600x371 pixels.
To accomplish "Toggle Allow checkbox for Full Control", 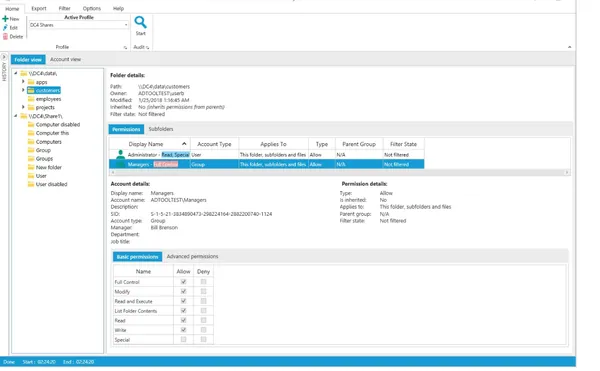I will tap(183, 282).
